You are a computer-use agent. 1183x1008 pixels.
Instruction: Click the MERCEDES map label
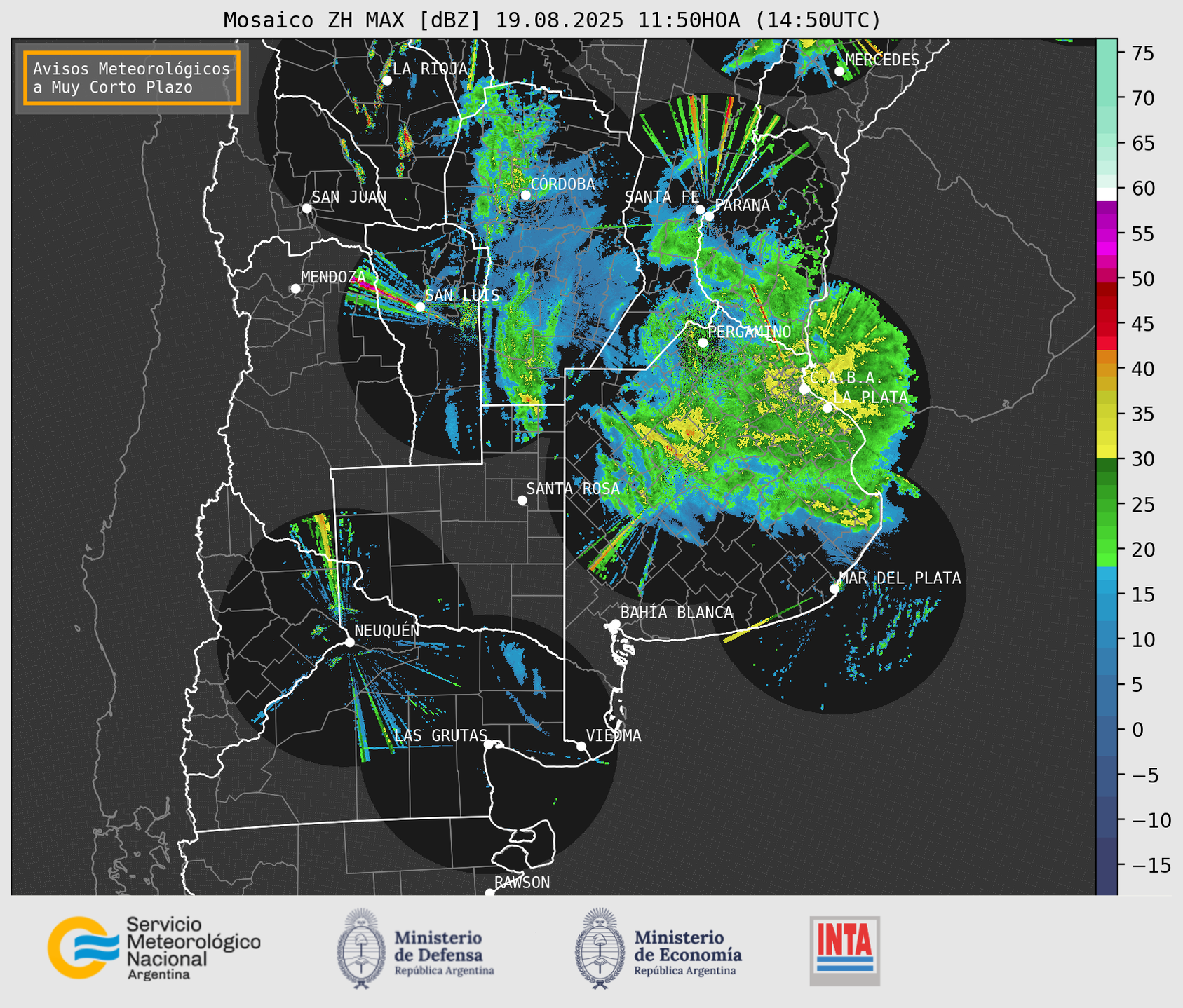pyautogui.click(x=882, y=60)
